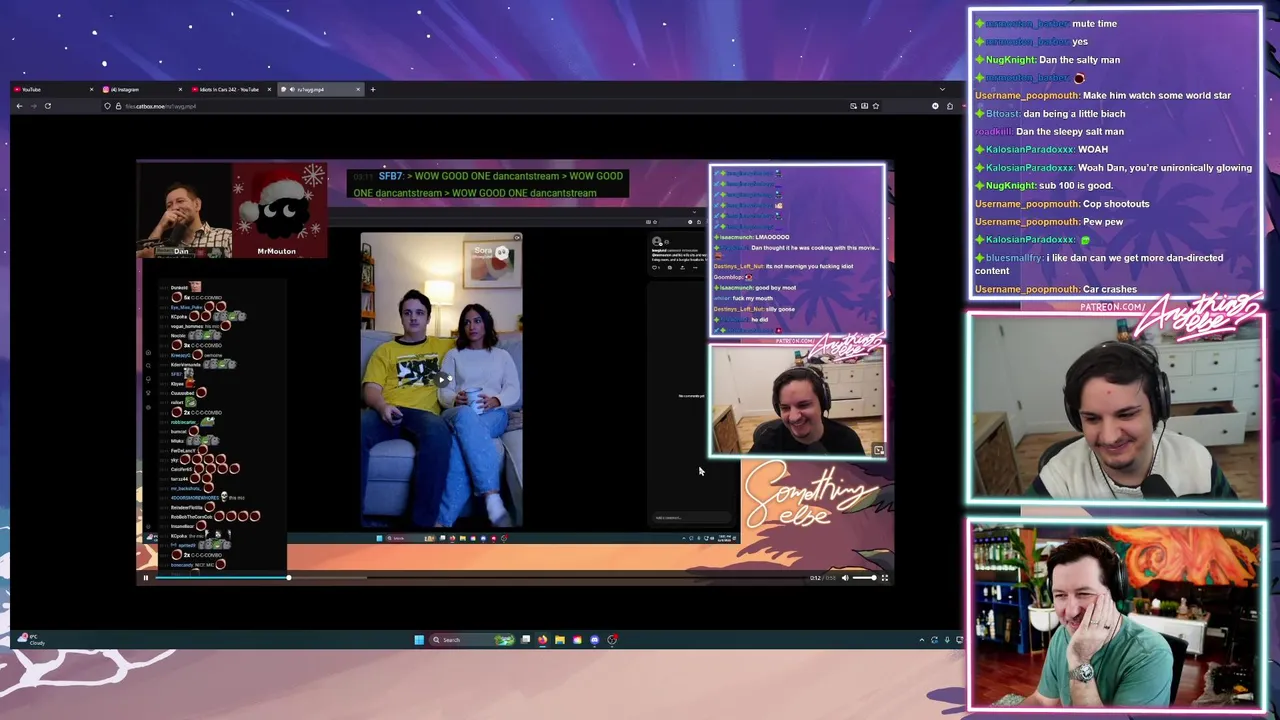Click the tracking protection shield icon

coord(107,106)
